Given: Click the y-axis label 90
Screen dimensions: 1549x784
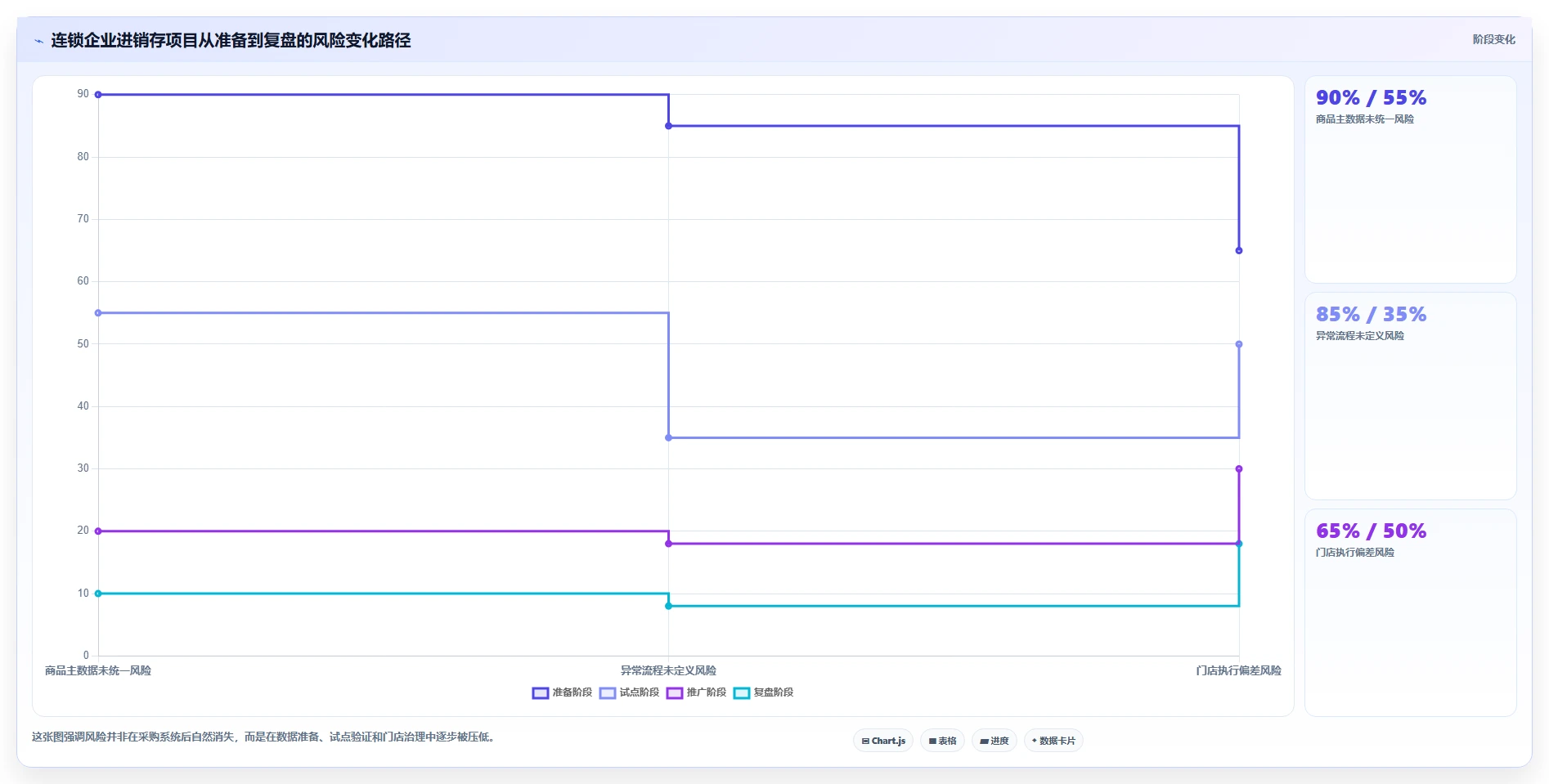Looking at the screenshot, I should (83, 94).
